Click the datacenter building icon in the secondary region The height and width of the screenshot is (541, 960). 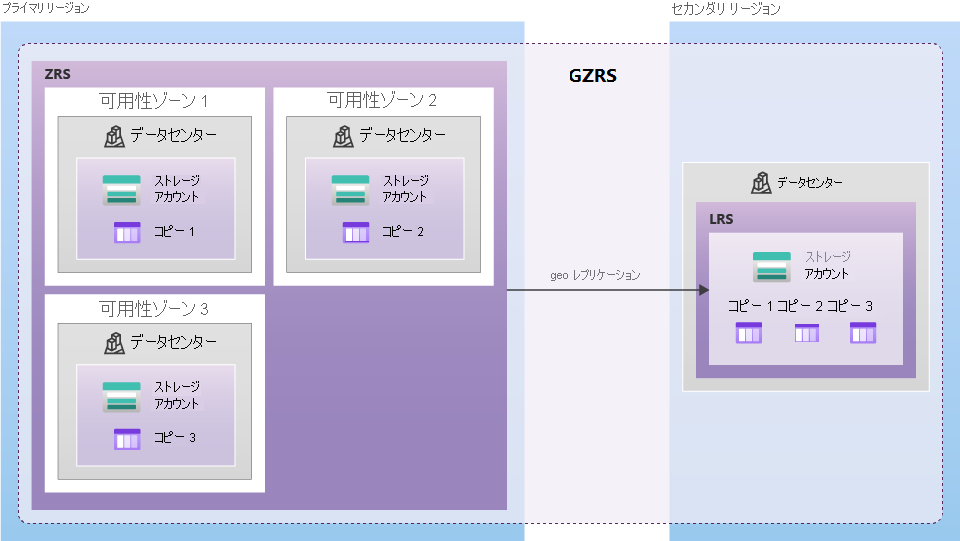point(761,183)
